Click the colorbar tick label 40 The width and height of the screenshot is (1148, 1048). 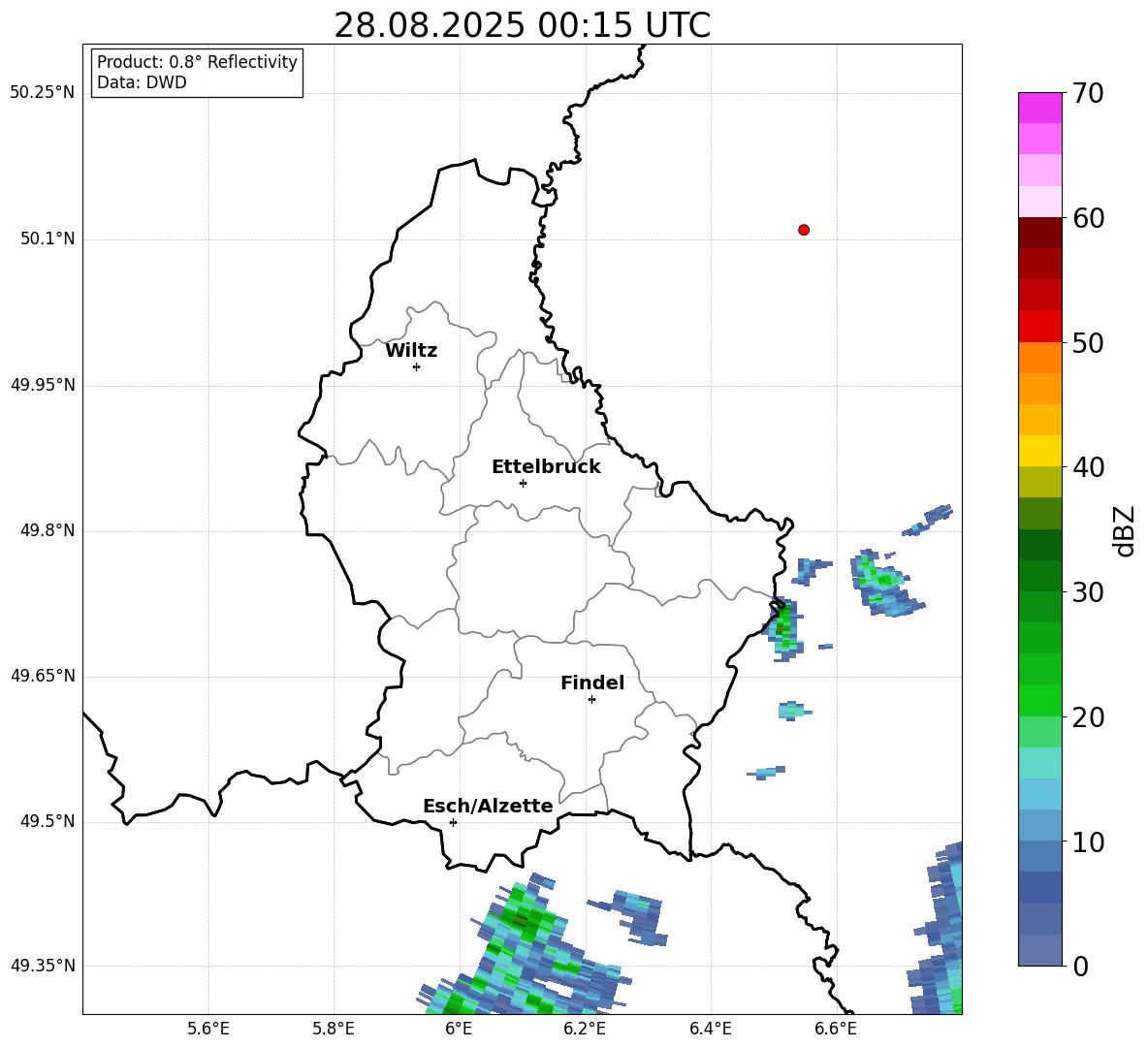1088,467
